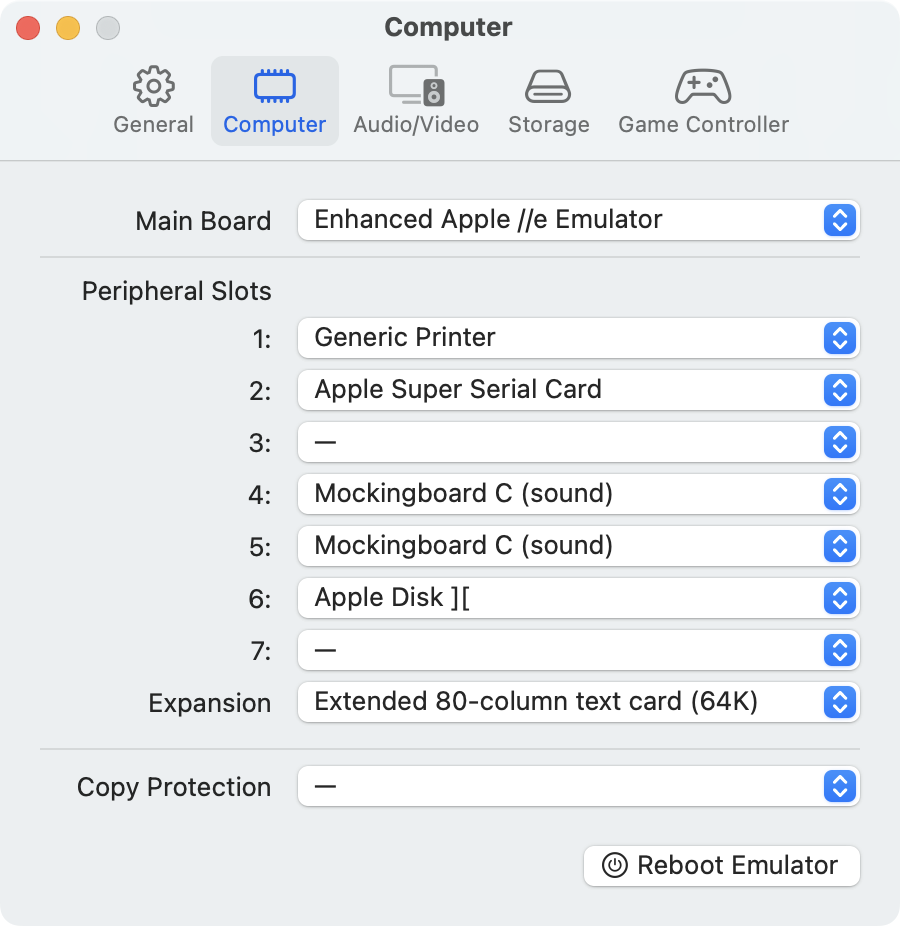Click power icon on Reboot Emulator button
The height and width of the screenshot is (926, 900).
615,866
